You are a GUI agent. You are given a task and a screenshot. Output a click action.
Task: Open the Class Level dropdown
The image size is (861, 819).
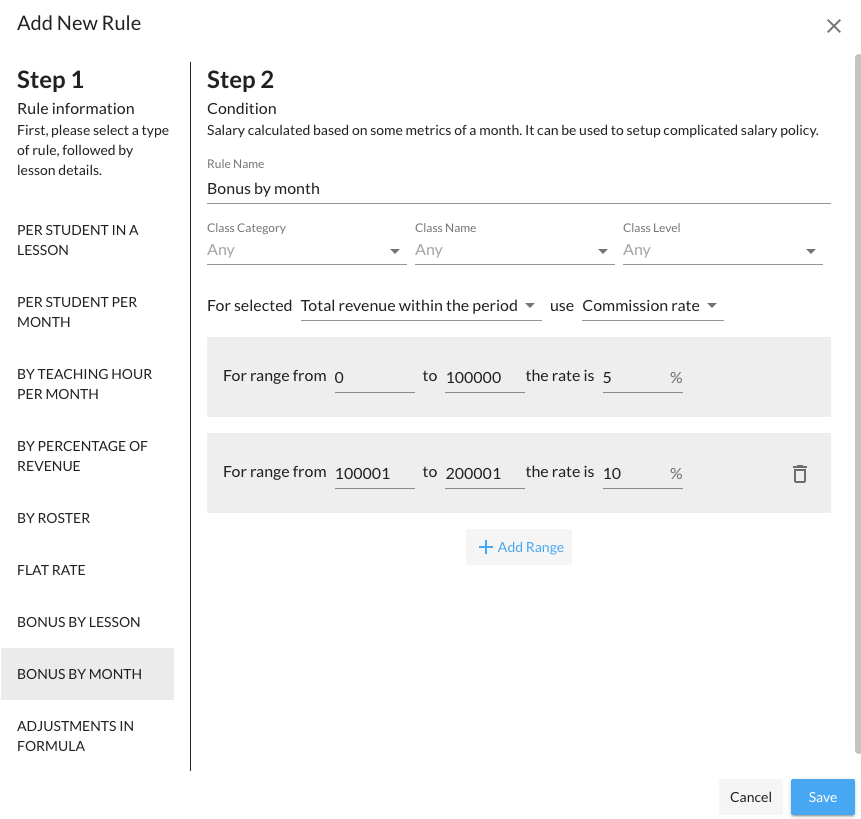pos(721,250)
